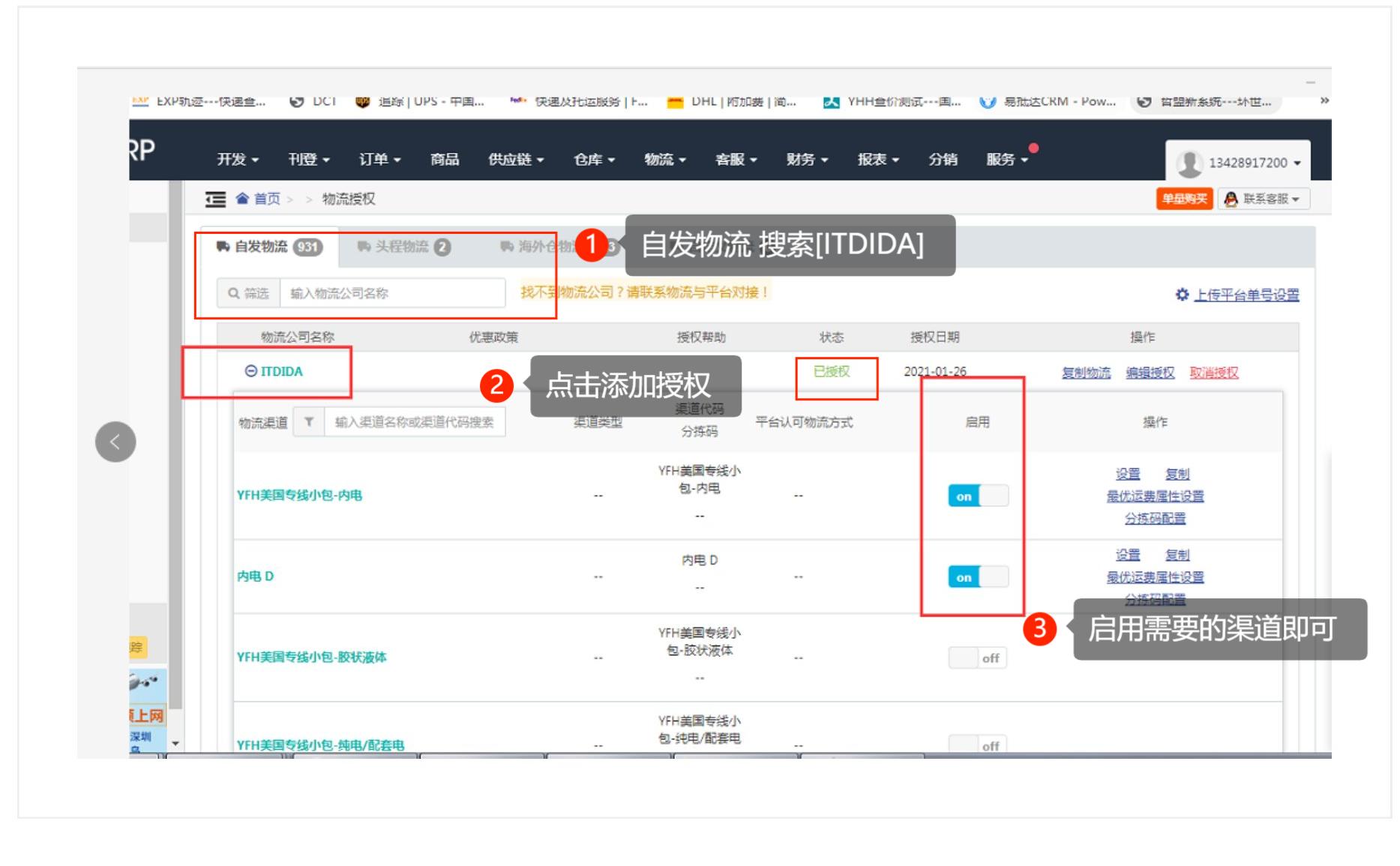Viewport: 1400px width, 866px height.
Task: Enable the YFH美国专线小包-胶状液体 channel switch
Action: pyautogui.click(x=978, y=658)
